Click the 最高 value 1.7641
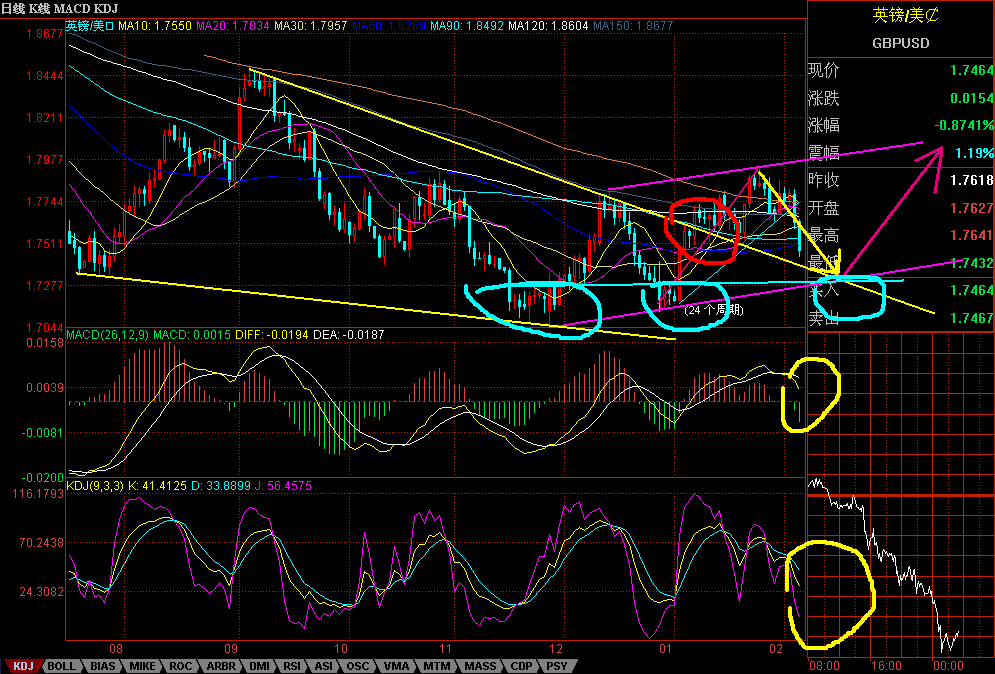Screen dimensions: 995x674 (972, 235)
